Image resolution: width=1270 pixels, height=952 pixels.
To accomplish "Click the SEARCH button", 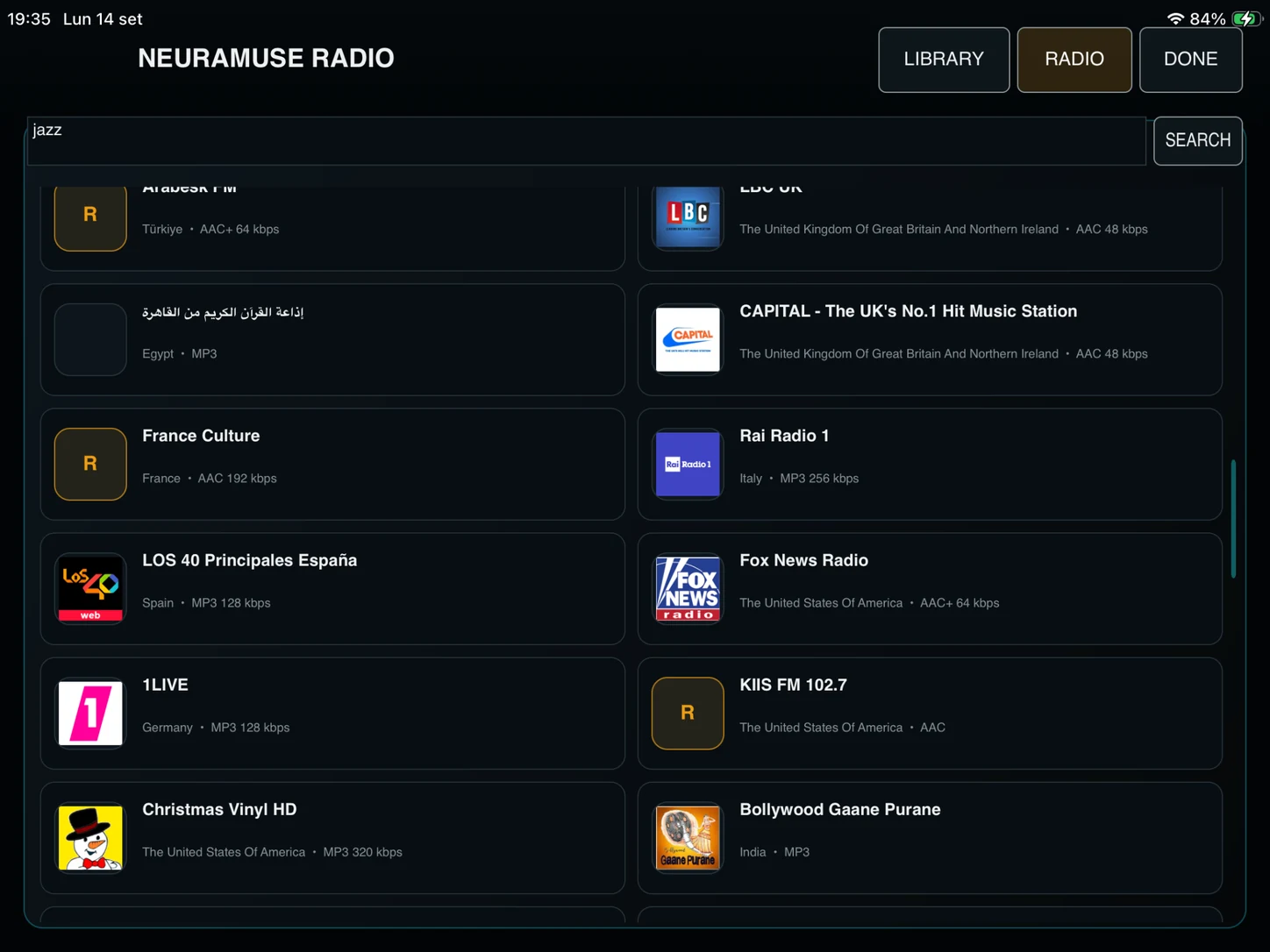I will tap(1197, 140).
